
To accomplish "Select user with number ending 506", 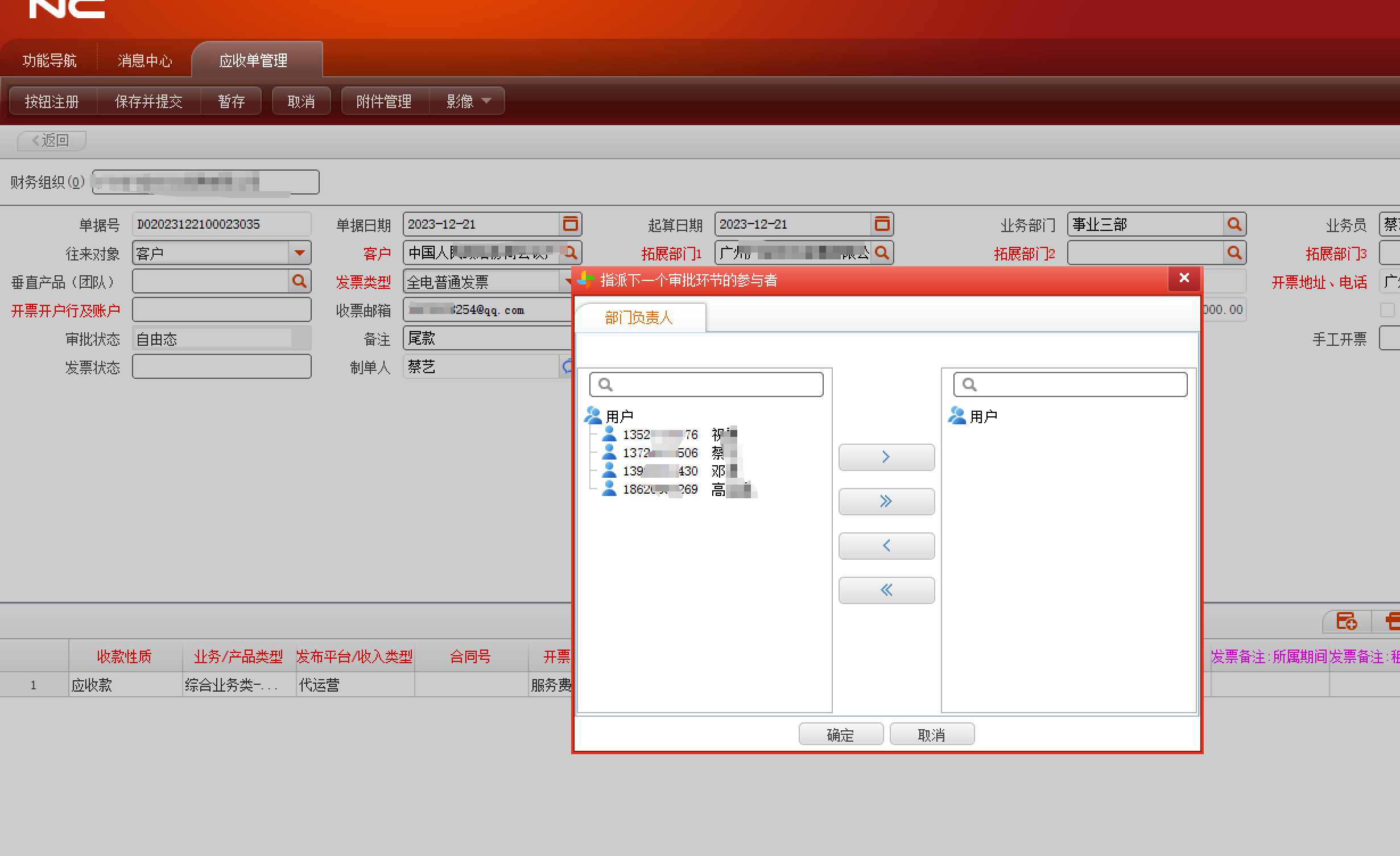I will click(x=670, y=453).
